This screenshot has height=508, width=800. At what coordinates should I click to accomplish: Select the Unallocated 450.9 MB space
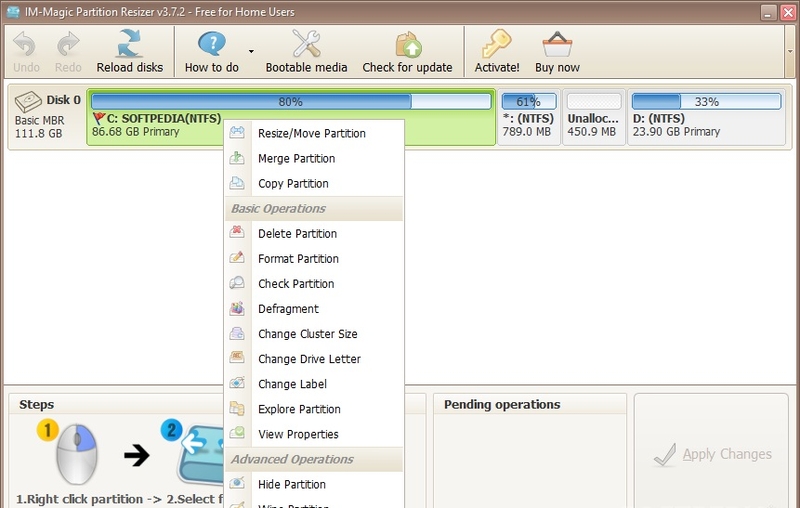coord(594,117)
